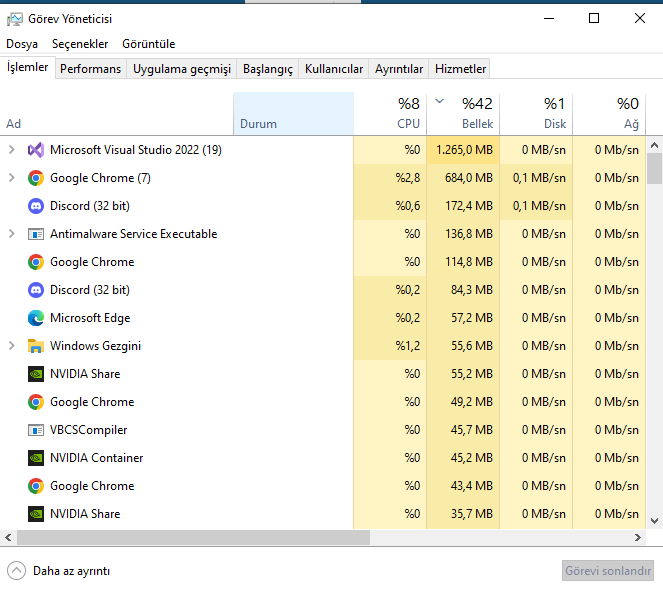
Task: Sort by the CPU column header
Action: [390, 114]
